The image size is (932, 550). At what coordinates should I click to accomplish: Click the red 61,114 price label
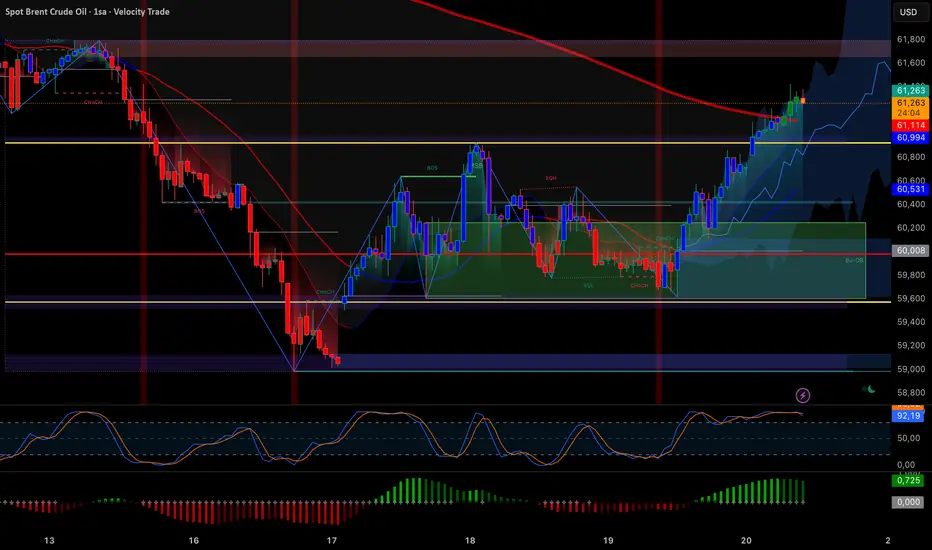(910, 125)
